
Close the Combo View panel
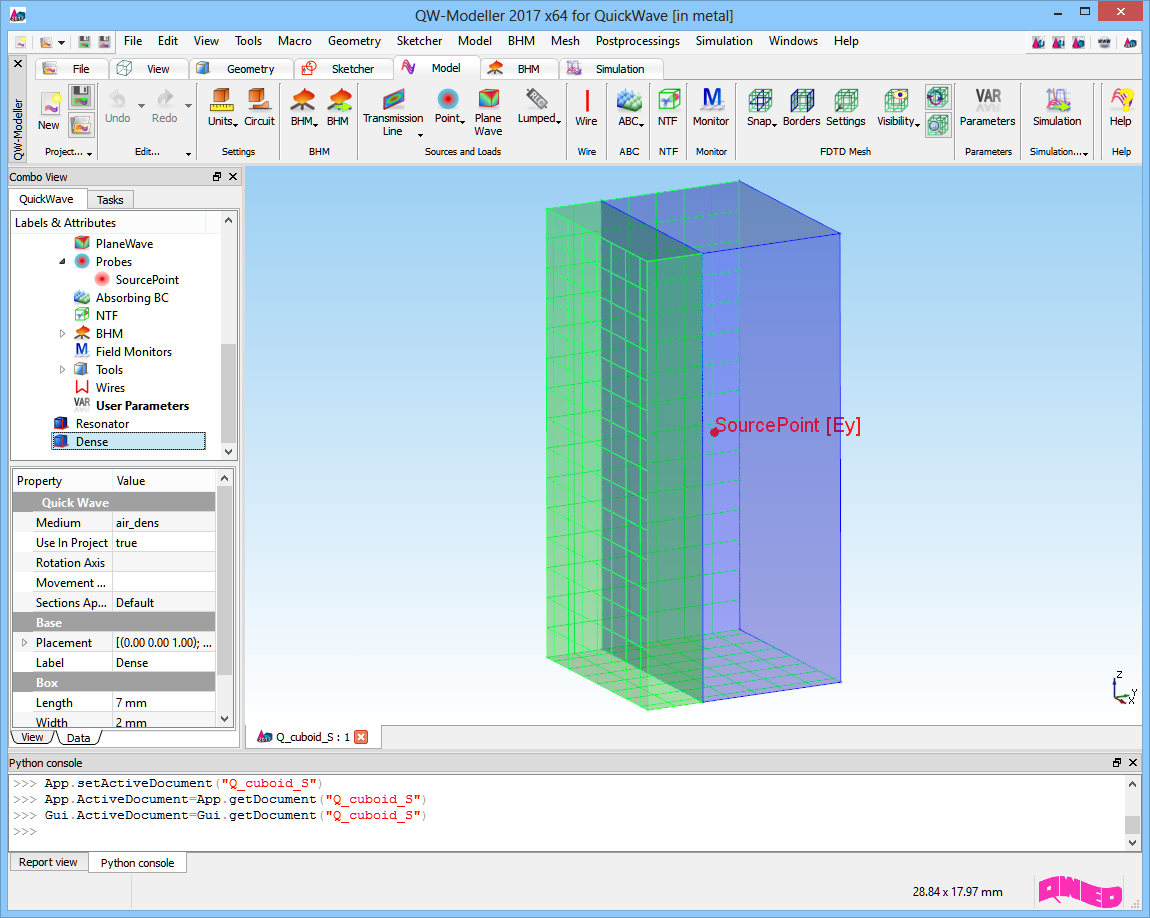[x=233, y=177]
